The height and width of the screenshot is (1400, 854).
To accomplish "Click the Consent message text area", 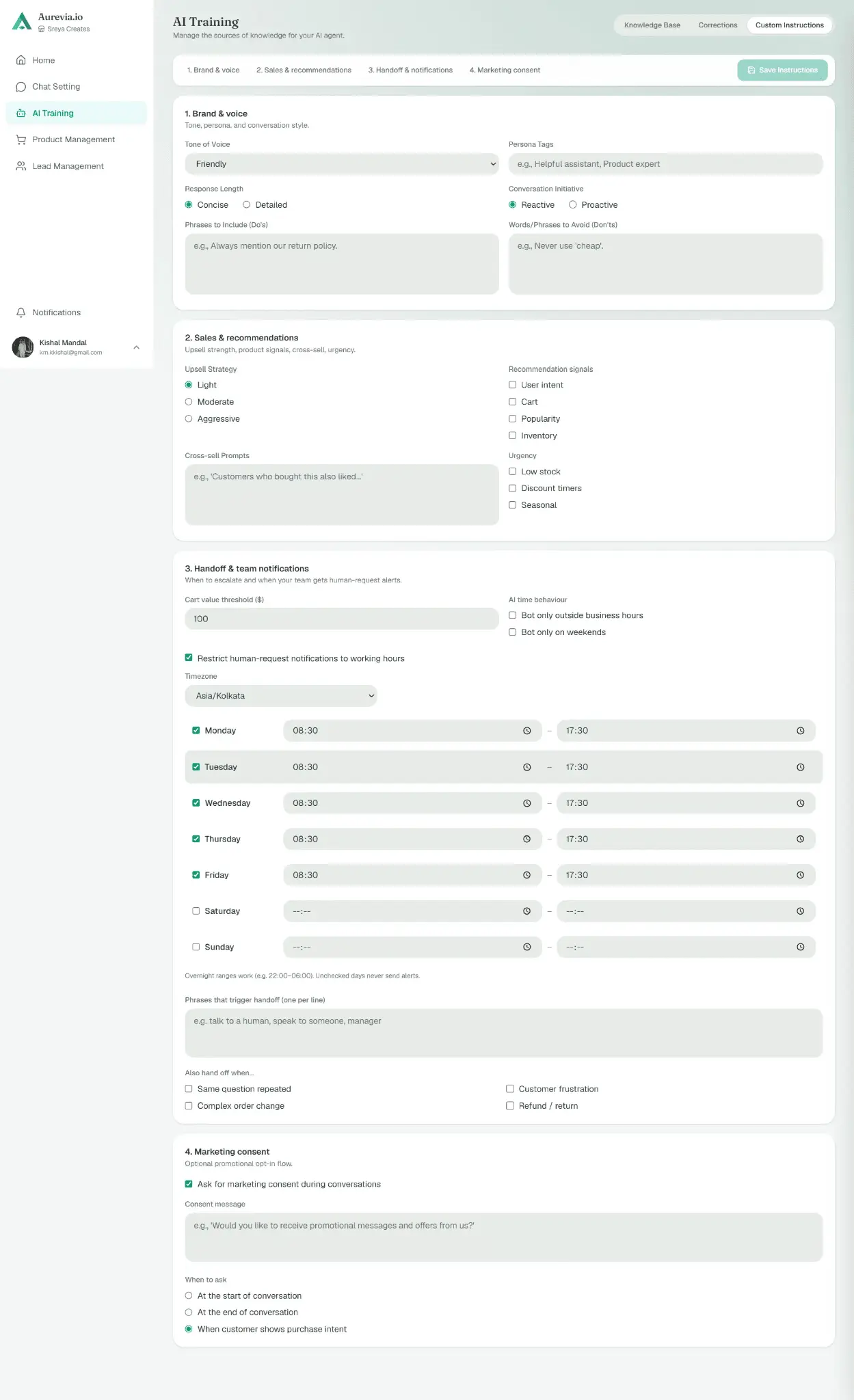I will [504, 1237].
